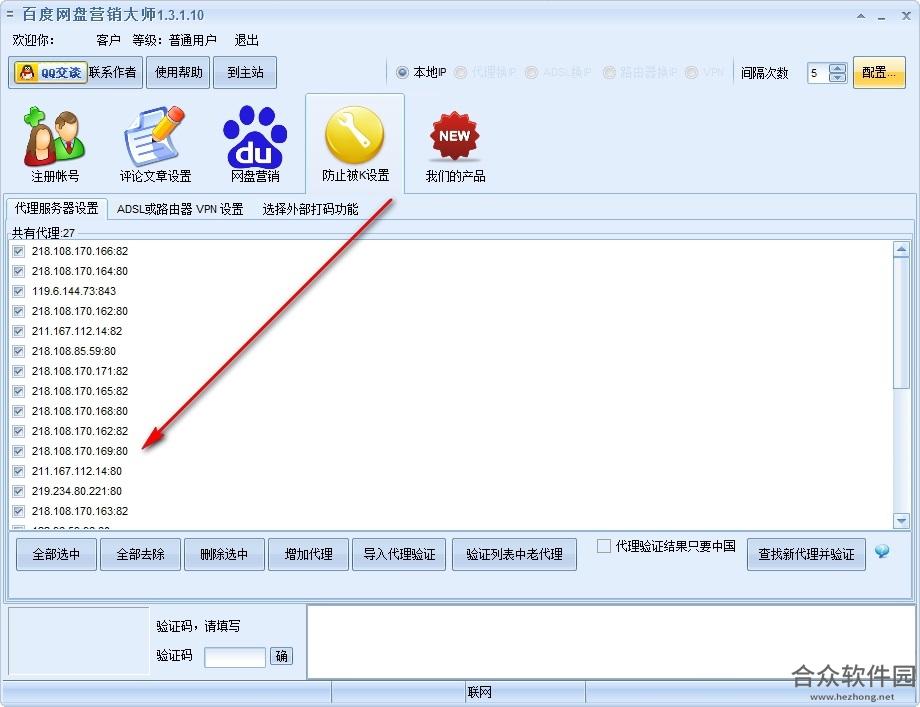Screen dimensions: 920x707
Task: Click the 间隔次数 value field
Action: pyautogui.click(x=818, y=73)
